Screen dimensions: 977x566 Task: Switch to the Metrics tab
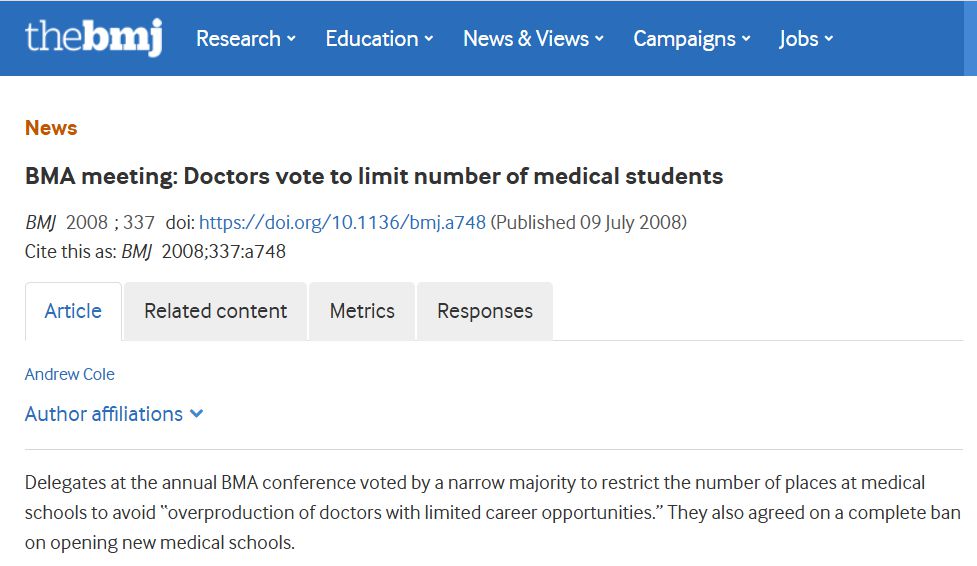pos(362,311)
